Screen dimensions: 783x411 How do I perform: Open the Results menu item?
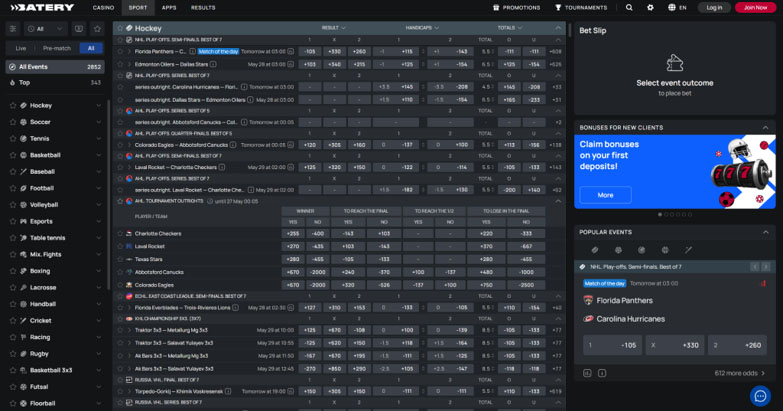203,7
